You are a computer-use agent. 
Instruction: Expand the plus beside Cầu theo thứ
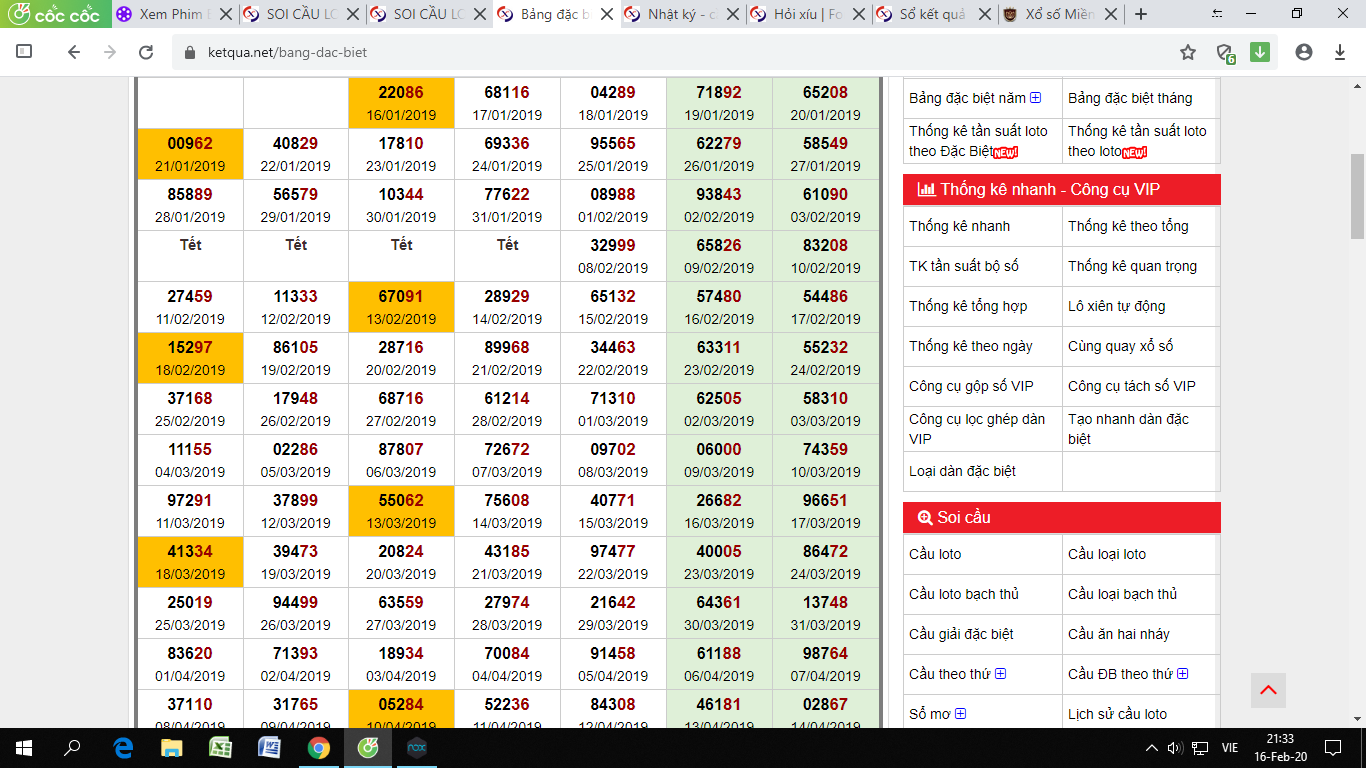pos(1000,674)
